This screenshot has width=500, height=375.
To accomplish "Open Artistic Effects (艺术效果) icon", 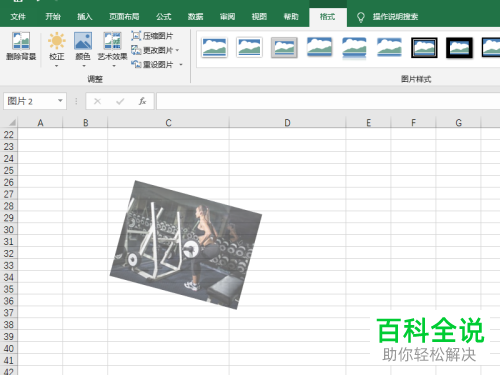I will tap(112, 41).
